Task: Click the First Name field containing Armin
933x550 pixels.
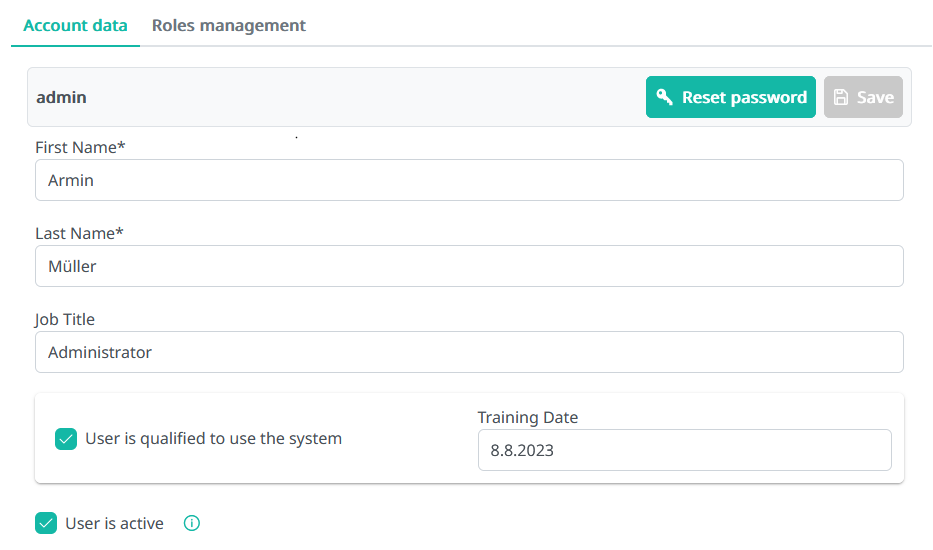Action: tap(469, 180)
